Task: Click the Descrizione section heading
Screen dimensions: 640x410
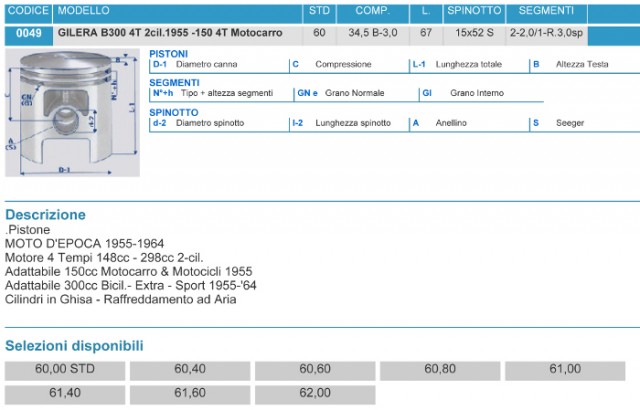Action: 45,215
